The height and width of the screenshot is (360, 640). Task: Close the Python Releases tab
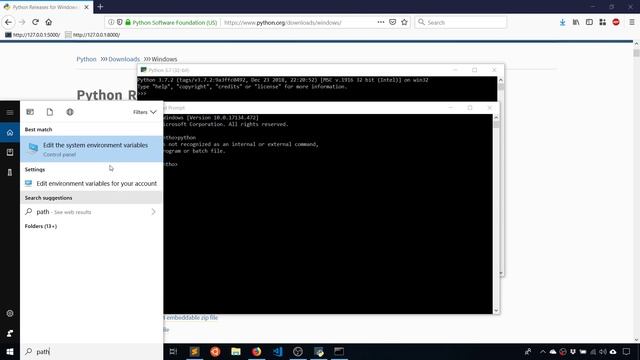coord(87,7)
